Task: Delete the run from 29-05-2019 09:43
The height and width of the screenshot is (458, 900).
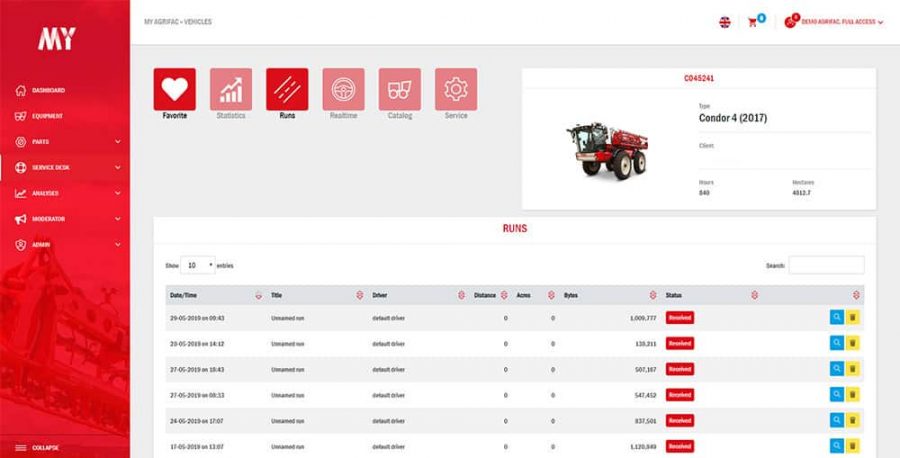Action: pos(853,317)
